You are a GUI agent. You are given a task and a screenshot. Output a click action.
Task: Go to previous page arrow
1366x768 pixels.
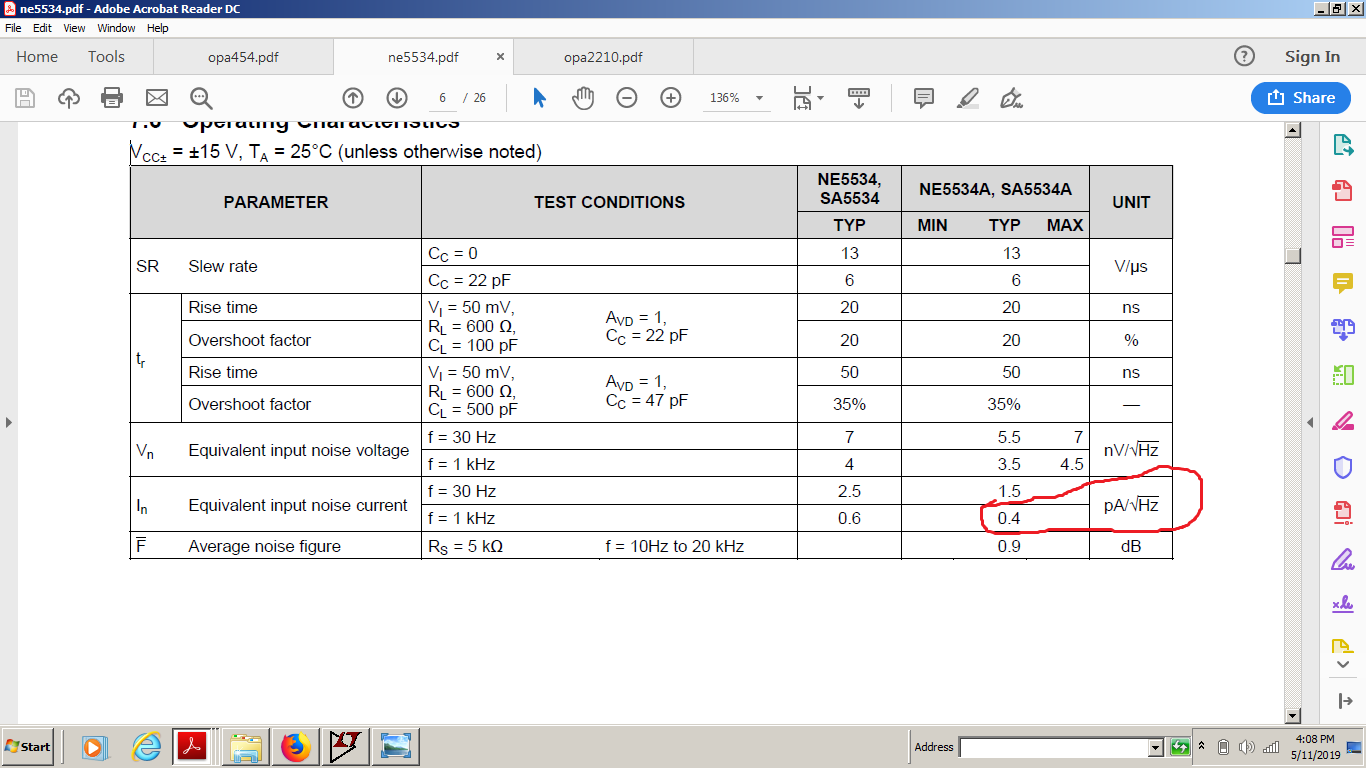352,98
